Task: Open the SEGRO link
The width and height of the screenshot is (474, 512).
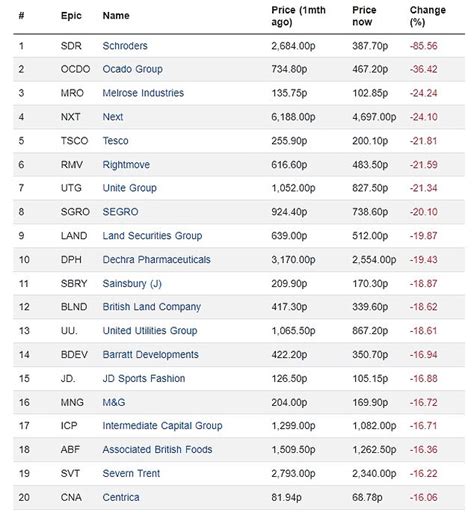Action: pos(120,212)
